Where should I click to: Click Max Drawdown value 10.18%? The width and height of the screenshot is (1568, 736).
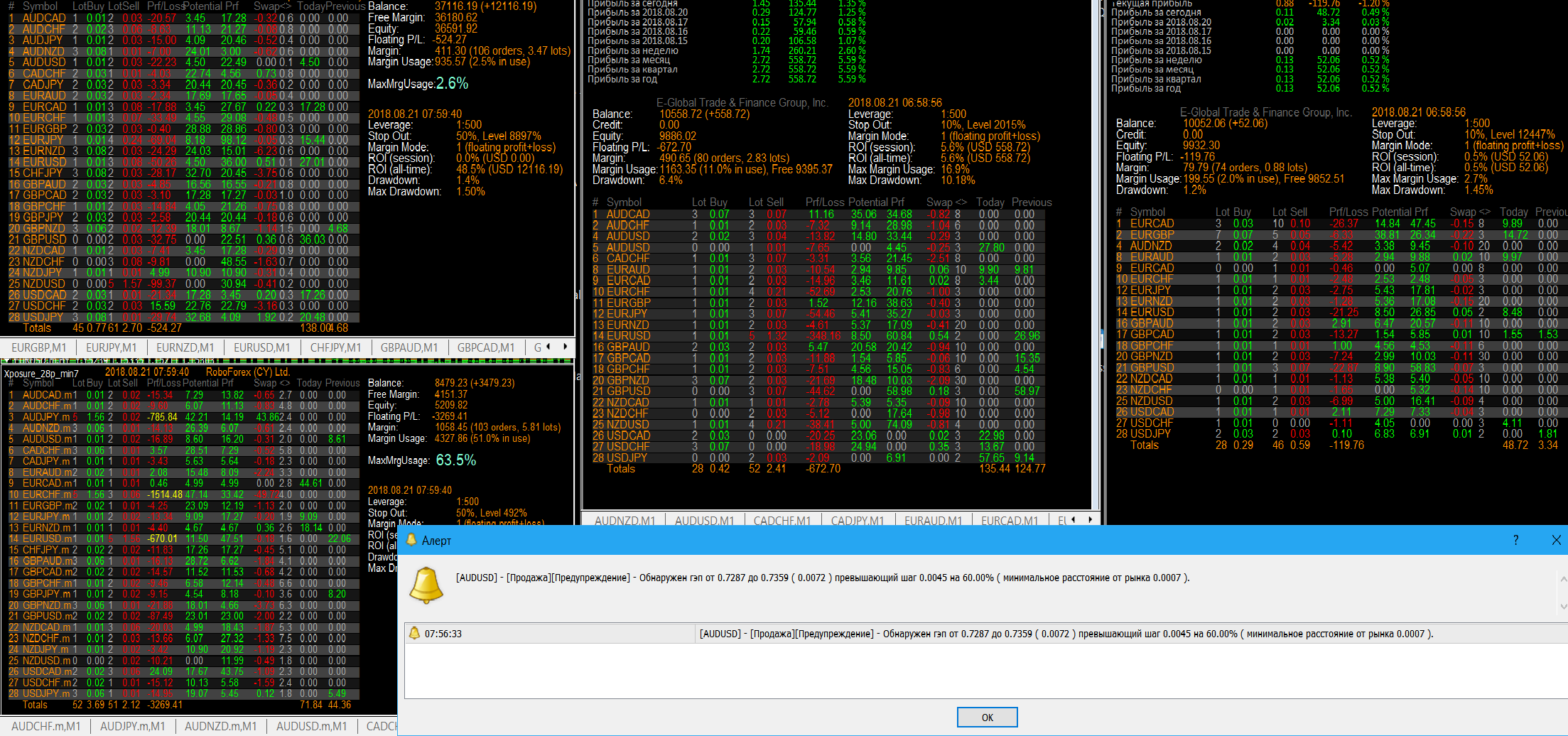pos(958,180)
